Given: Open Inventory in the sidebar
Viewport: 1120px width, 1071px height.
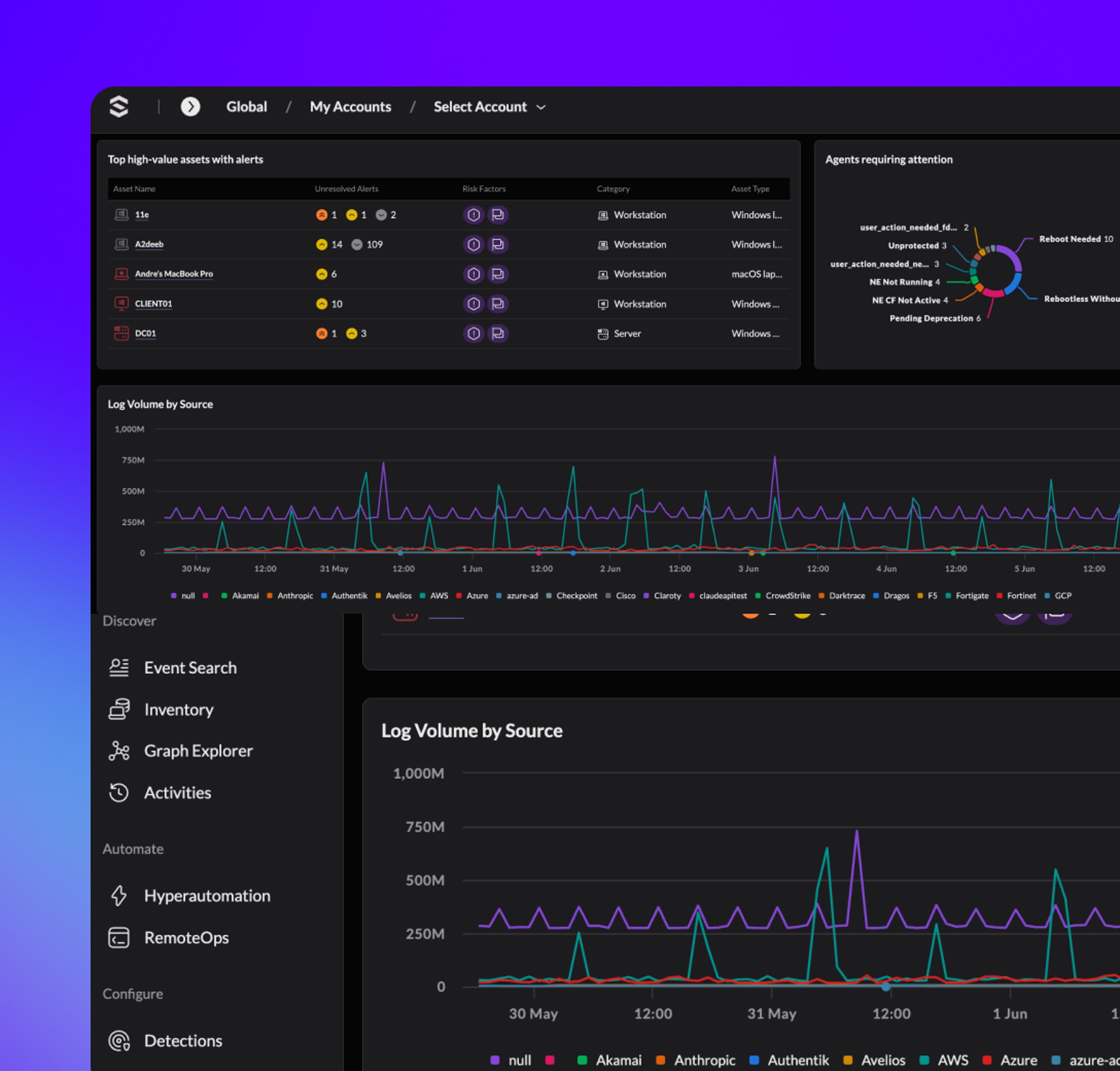Looking at the screenshot, I should [x=161, y=709].
